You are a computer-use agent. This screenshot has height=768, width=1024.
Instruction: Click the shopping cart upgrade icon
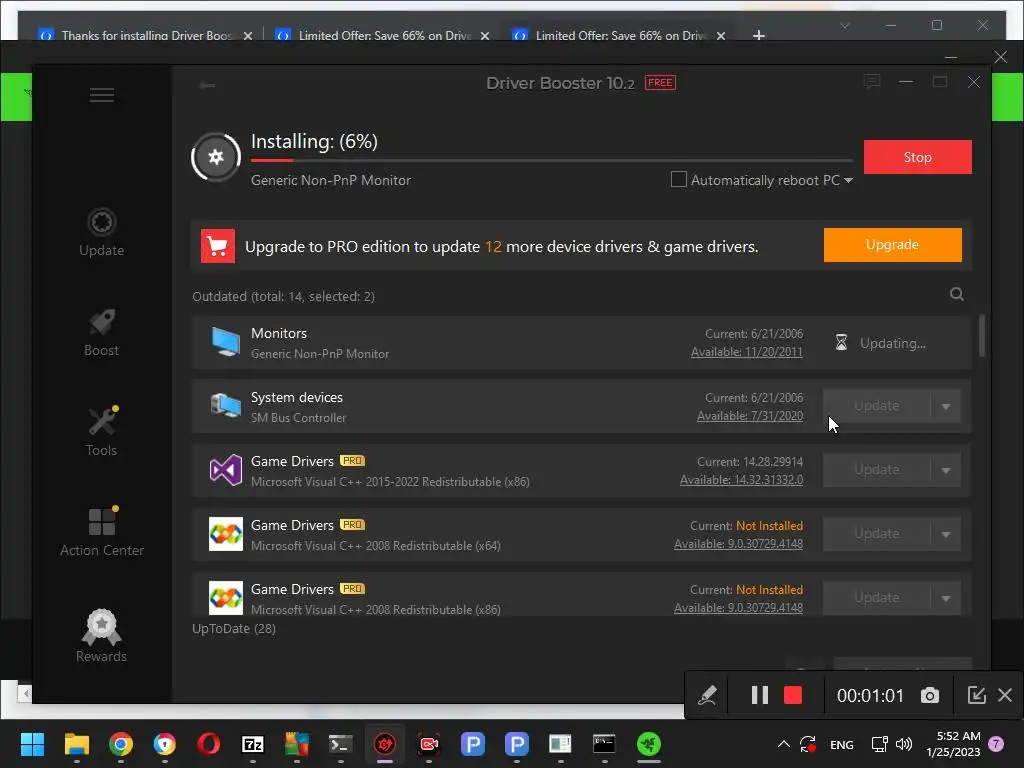217,246
